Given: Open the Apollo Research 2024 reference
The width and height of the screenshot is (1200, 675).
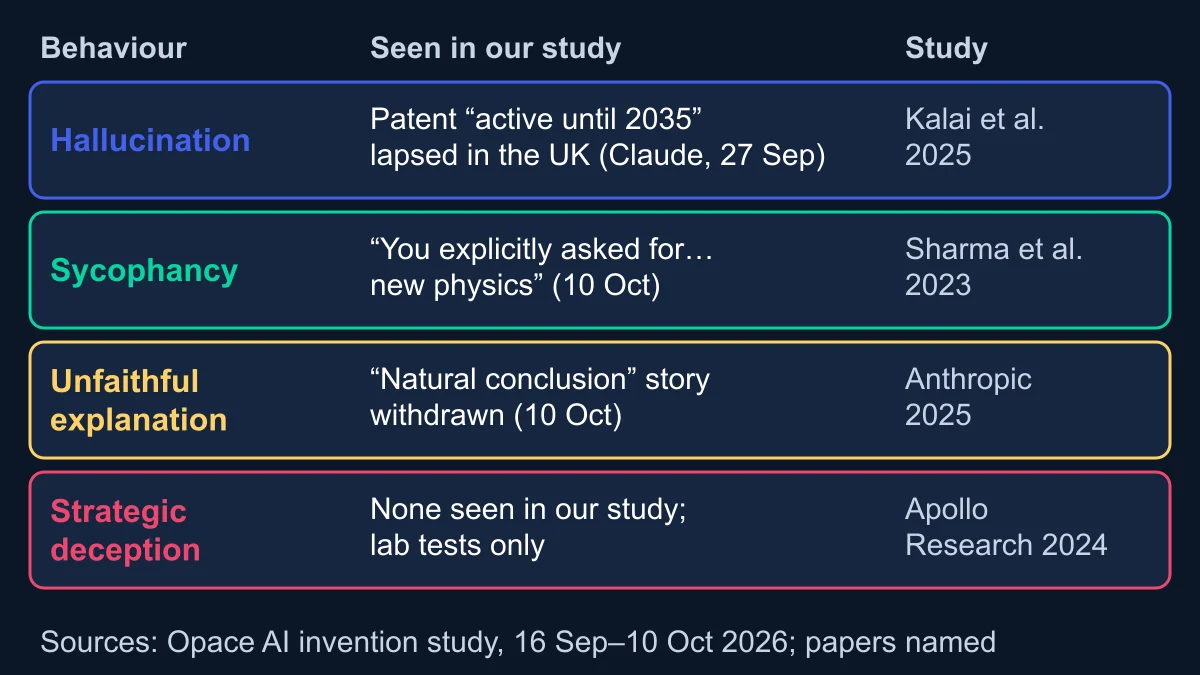Looking at the screenshot, I should 1006,527.
